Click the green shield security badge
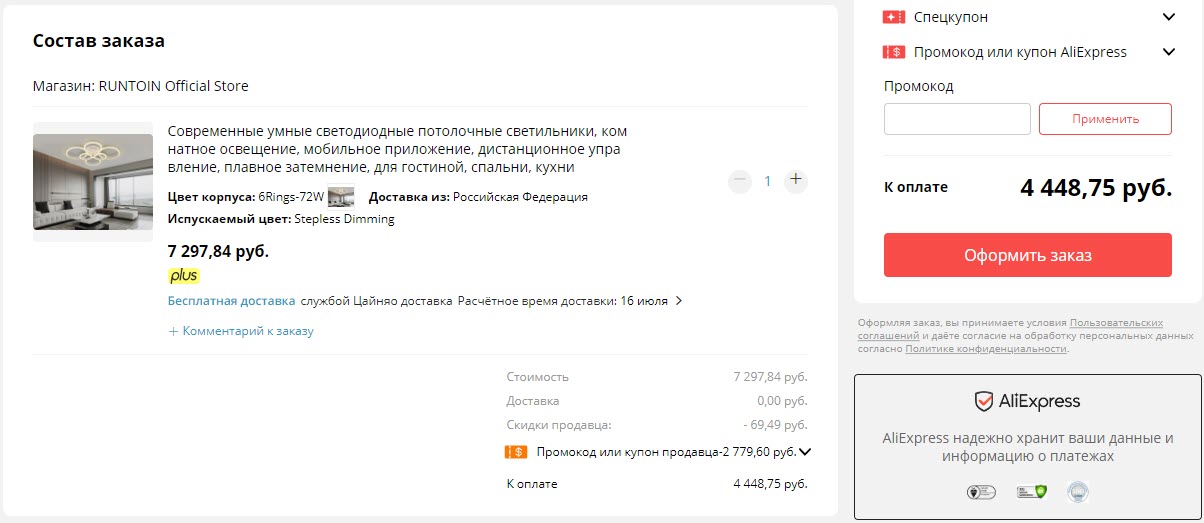 click(1030, 491)
